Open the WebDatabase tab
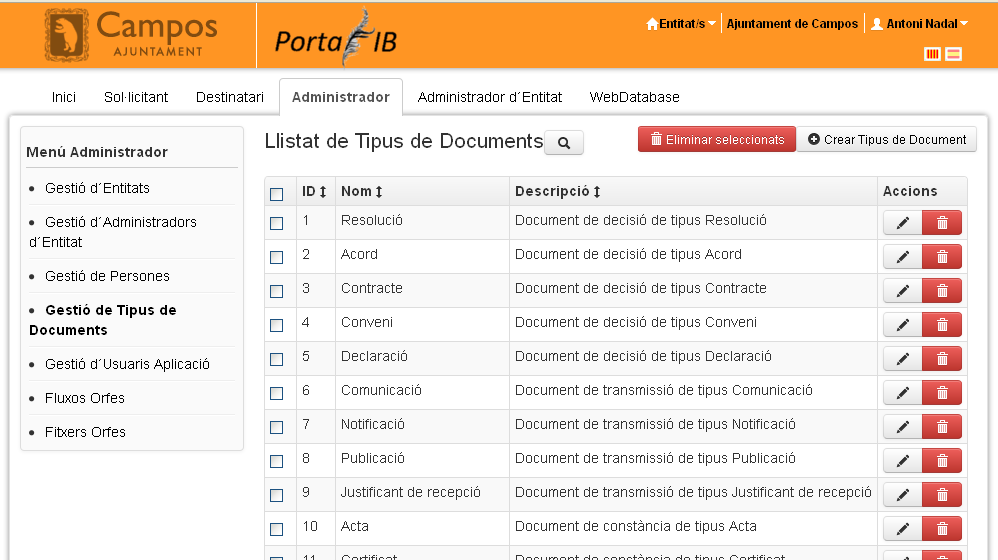The height and width of the screenshot is (560, 998). 634,97
